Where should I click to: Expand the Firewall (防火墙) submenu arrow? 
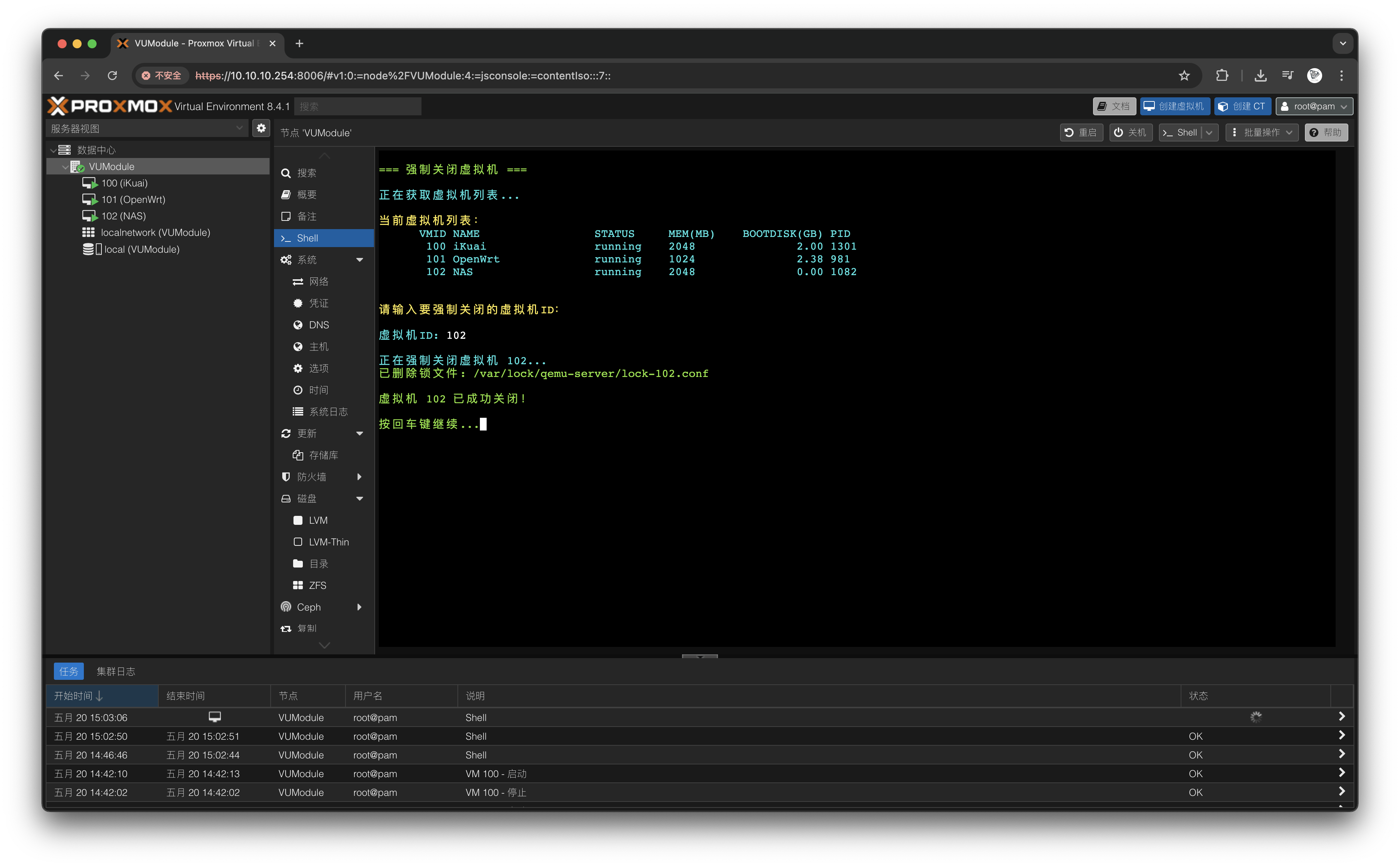point(359,477)
